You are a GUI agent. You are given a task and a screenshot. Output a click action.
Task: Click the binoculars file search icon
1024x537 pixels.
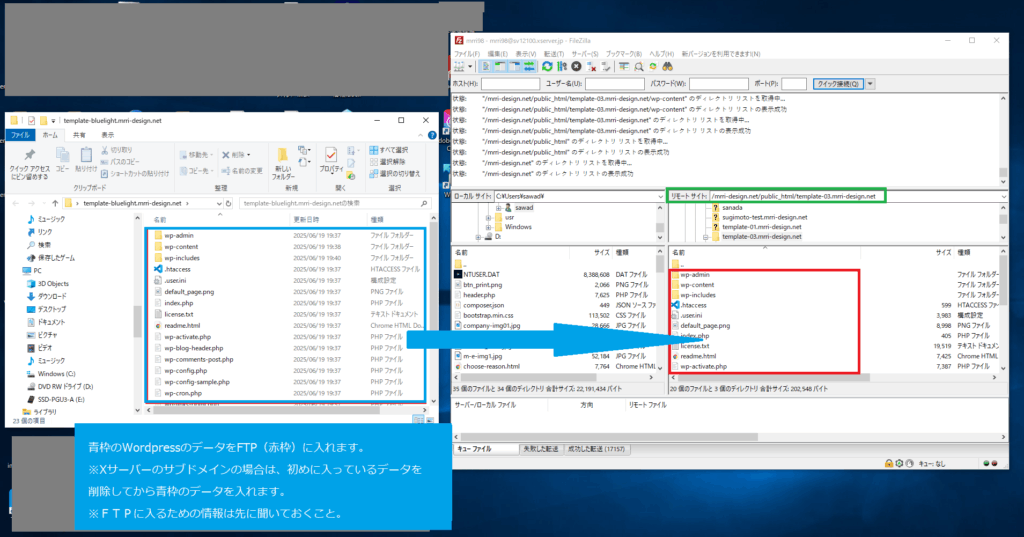point(667,66)
